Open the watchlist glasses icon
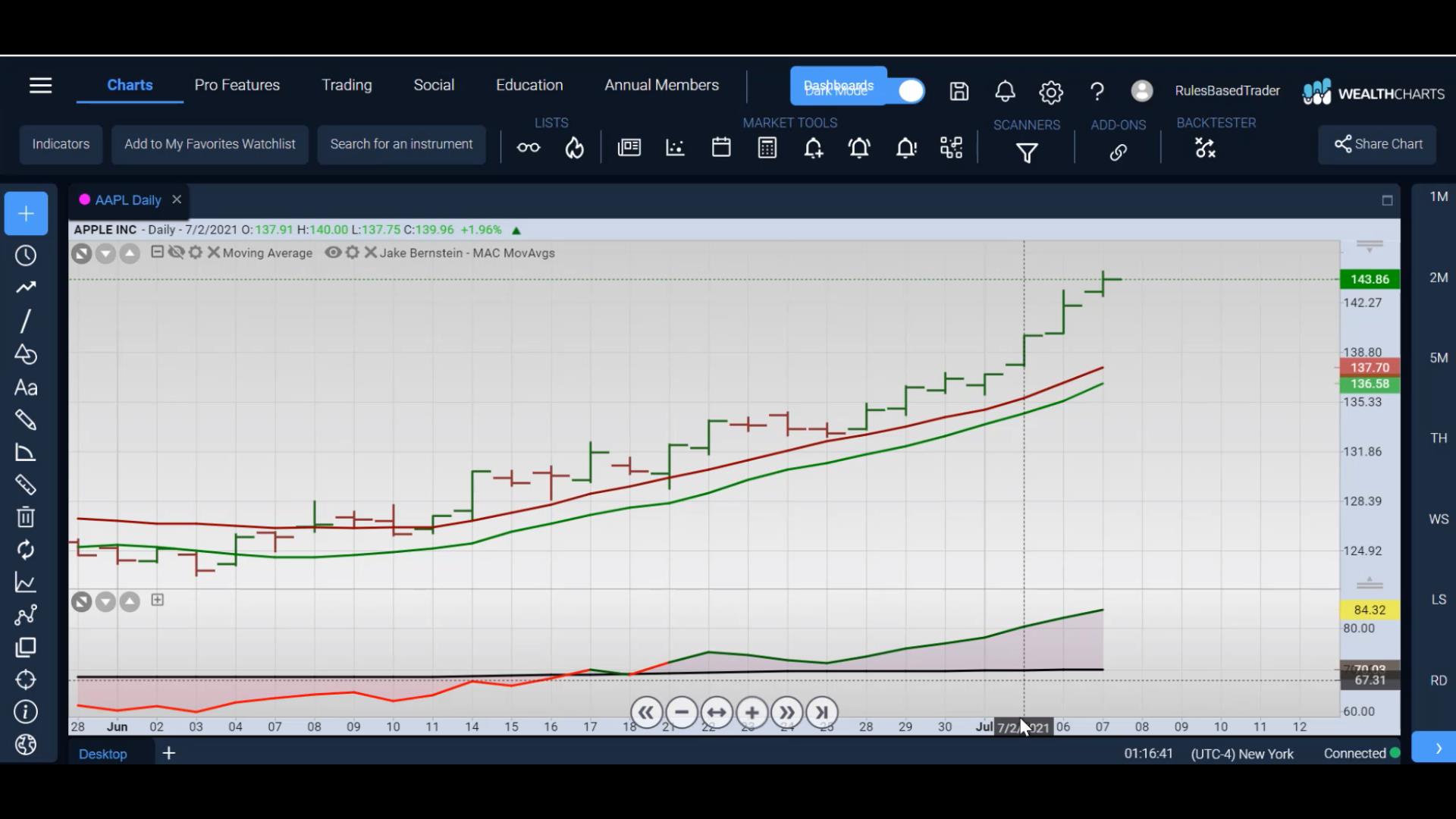The image size is (1456, 819). tap(529, 148)
